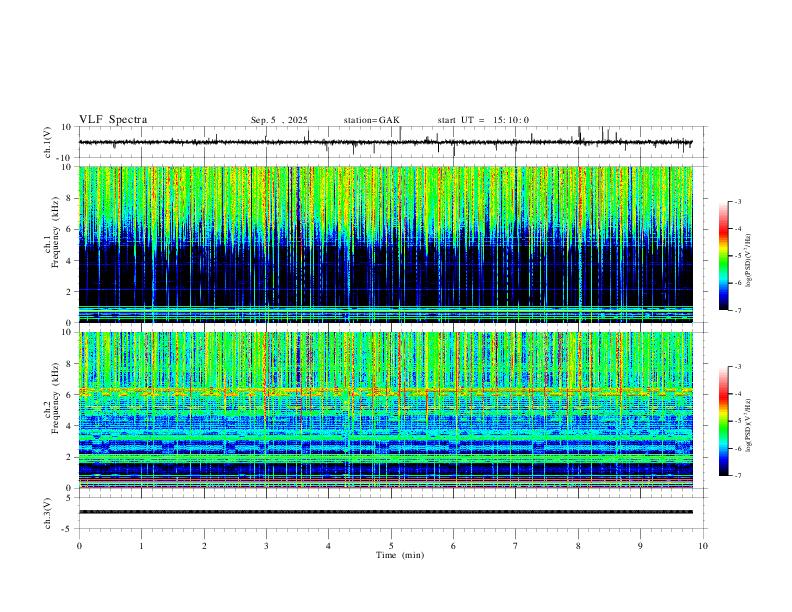Image resolution: width=792 pixels, height=612 pixels.
Task: Click time-axis tick label "4"
Action: point(329,546)
